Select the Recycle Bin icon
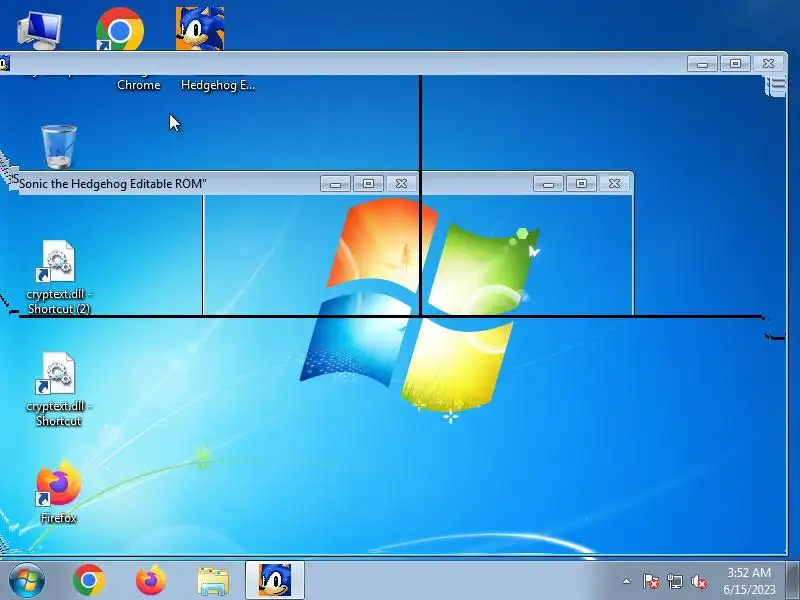Screen dimensions: 800x600 tap(59, 146)
